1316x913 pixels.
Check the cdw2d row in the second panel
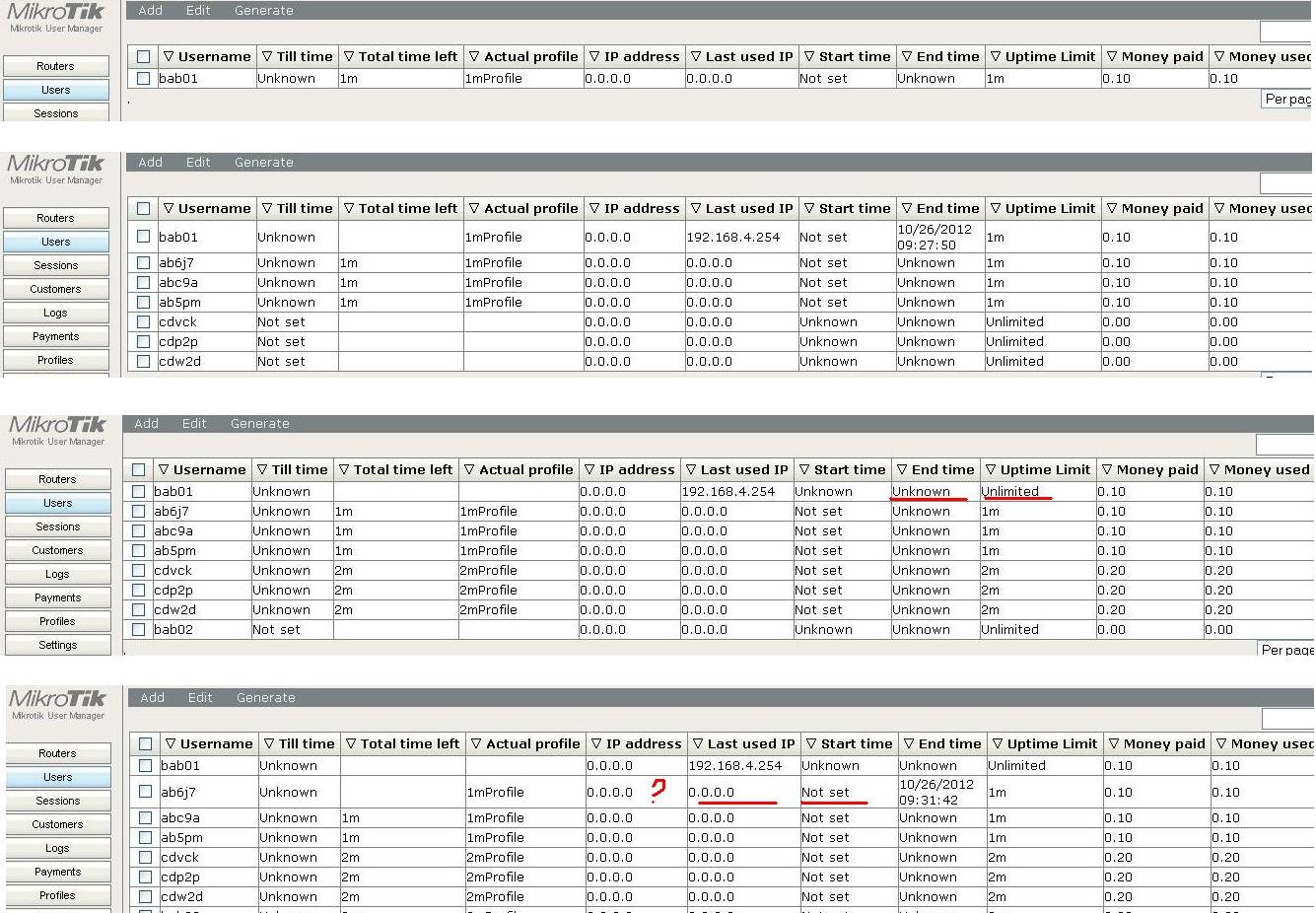point(143,361)
